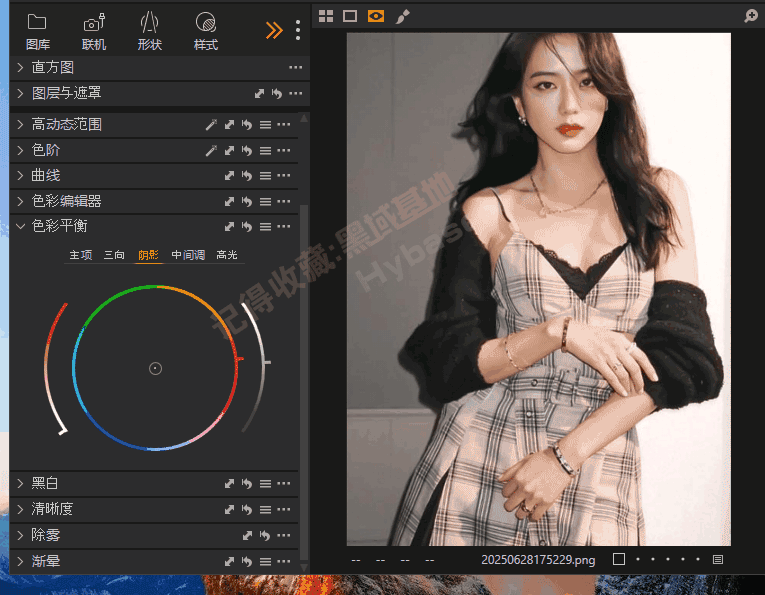Toggle the orange proofing eye icon

(x=376, y=16)
